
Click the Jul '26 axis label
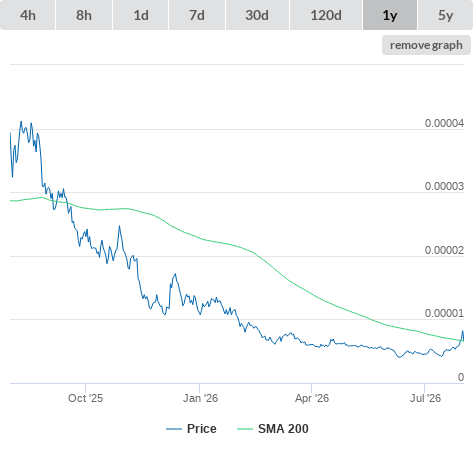tap(425, 398)
